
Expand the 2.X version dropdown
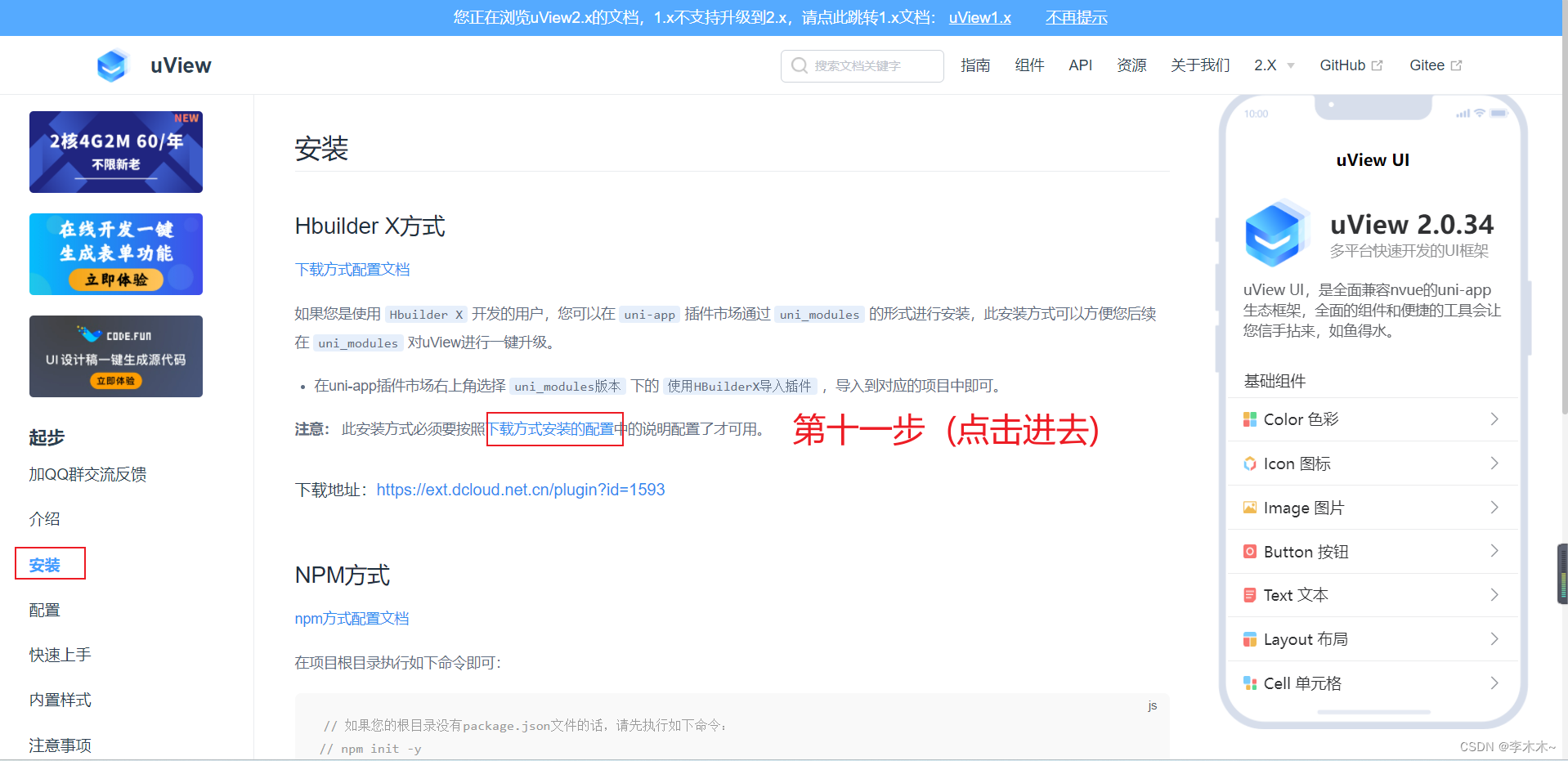(1274, 65)
